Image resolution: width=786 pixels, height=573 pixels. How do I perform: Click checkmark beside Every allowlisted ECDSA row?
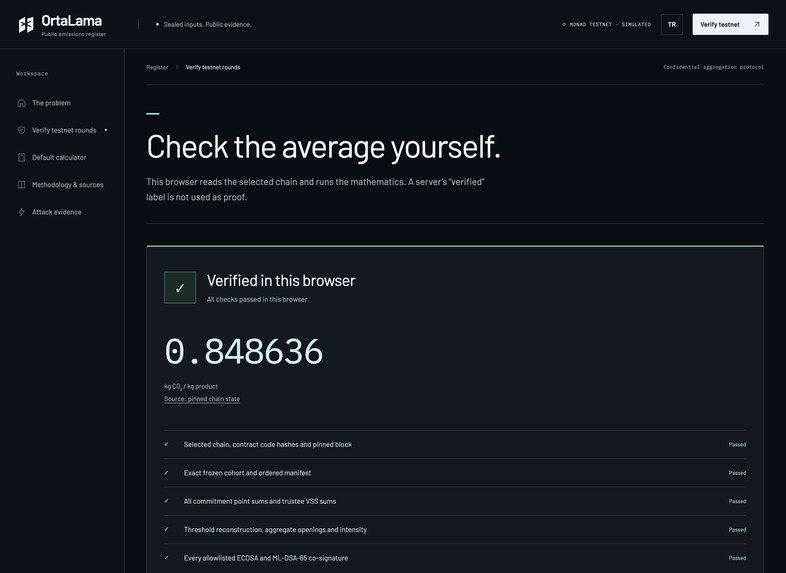166,557
